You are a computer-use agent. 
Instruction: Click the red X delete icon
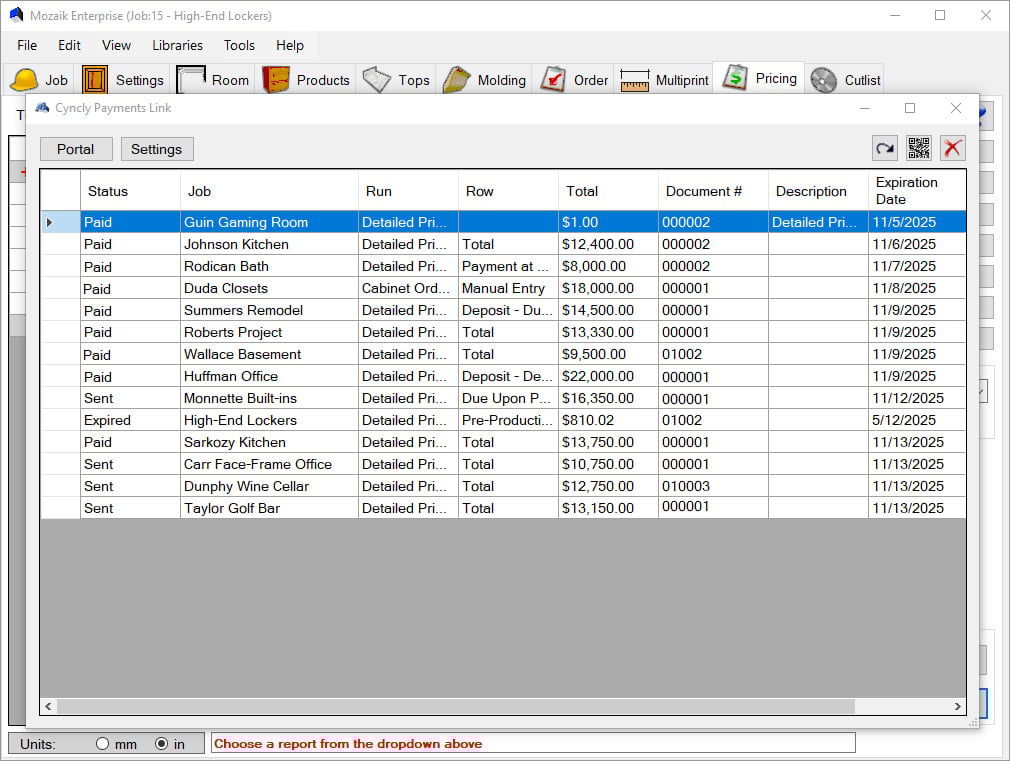[x=953, y=148]
